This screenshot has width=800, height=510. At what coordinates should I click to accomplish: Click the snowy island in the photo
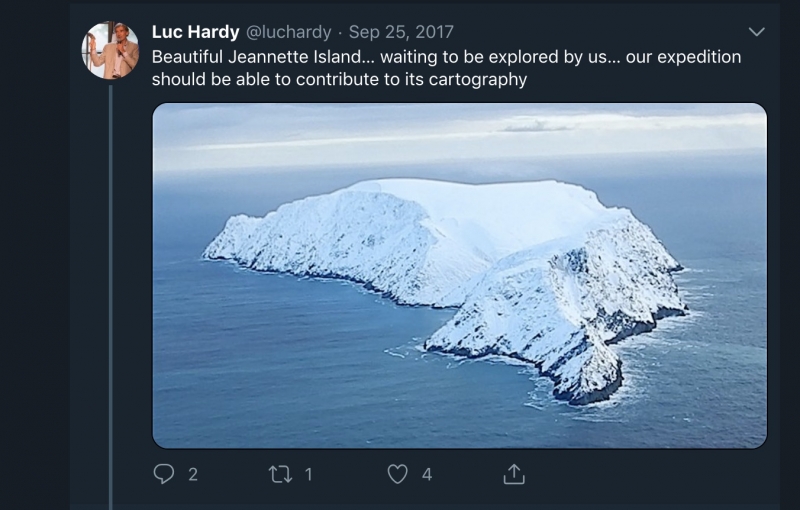coord(450,250)
